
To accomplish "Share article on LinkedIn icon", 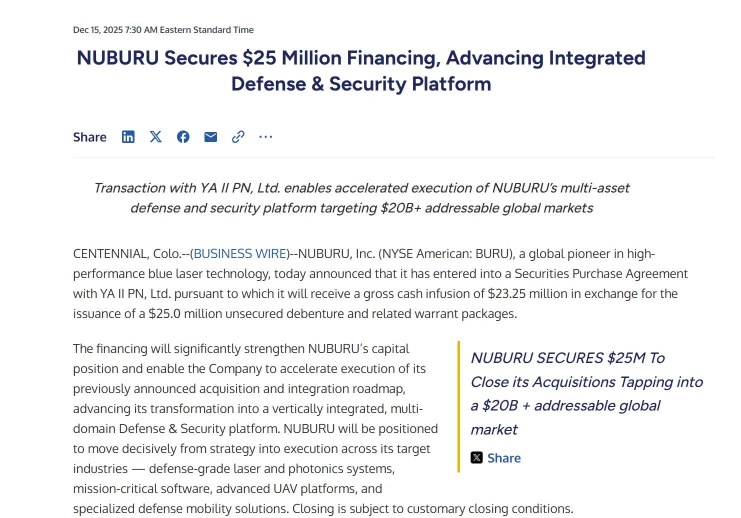I will pos(128,137).
